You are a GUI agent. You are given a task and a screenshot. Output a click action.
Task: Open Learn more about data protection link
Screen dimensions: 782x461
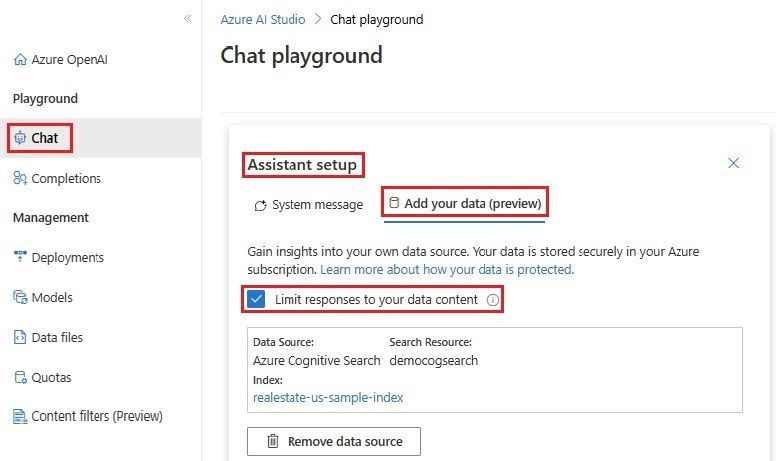[x=447, y=270]
